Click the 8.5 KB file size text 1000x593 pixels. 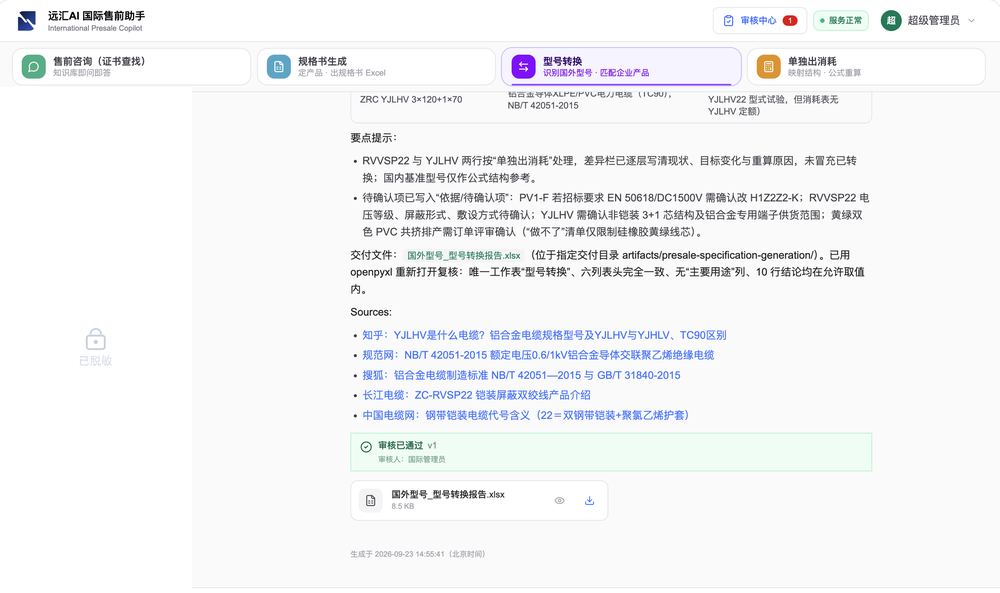[402, 506]
